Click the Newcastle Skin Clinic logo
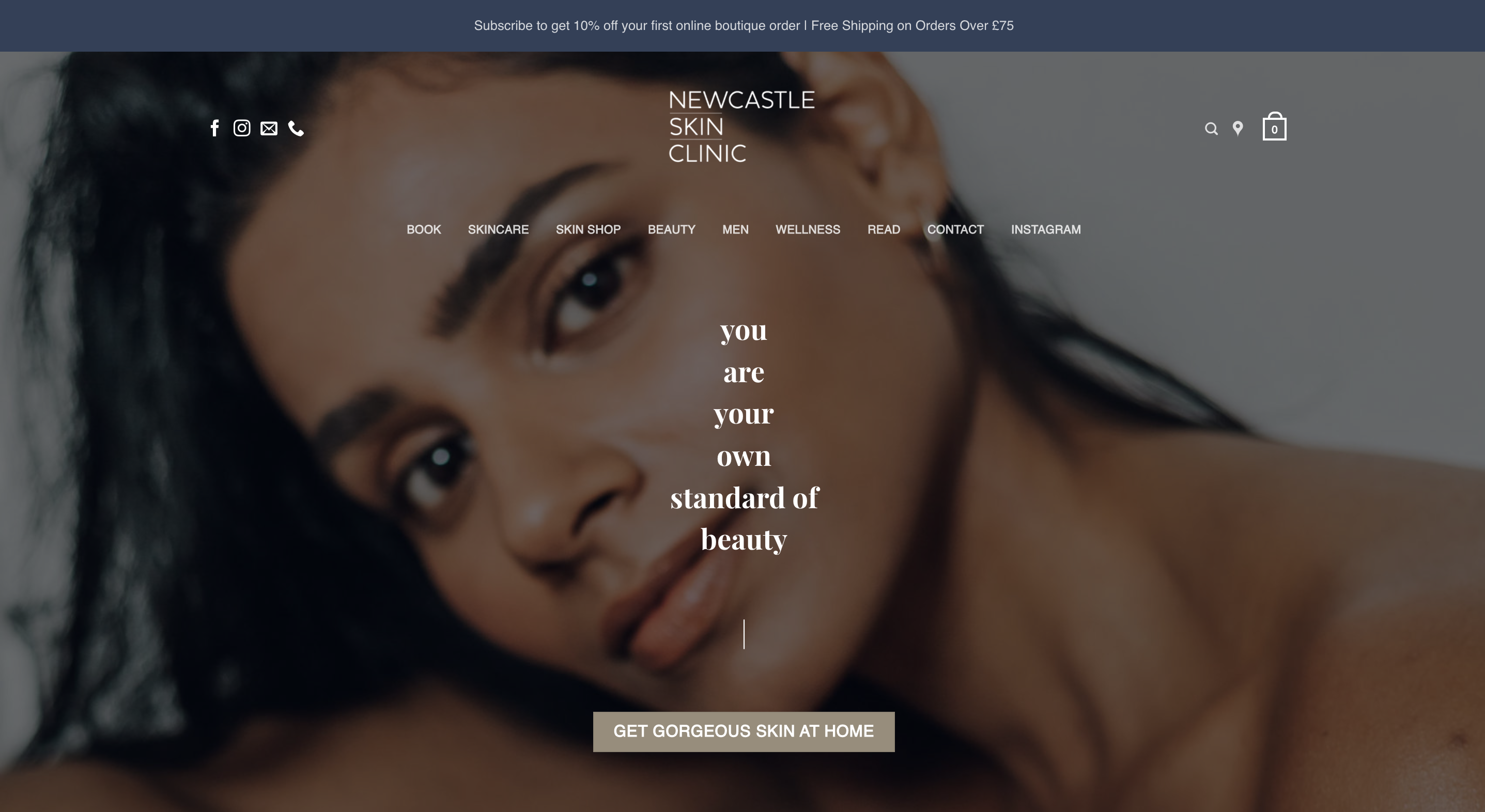 click(742, 126)
